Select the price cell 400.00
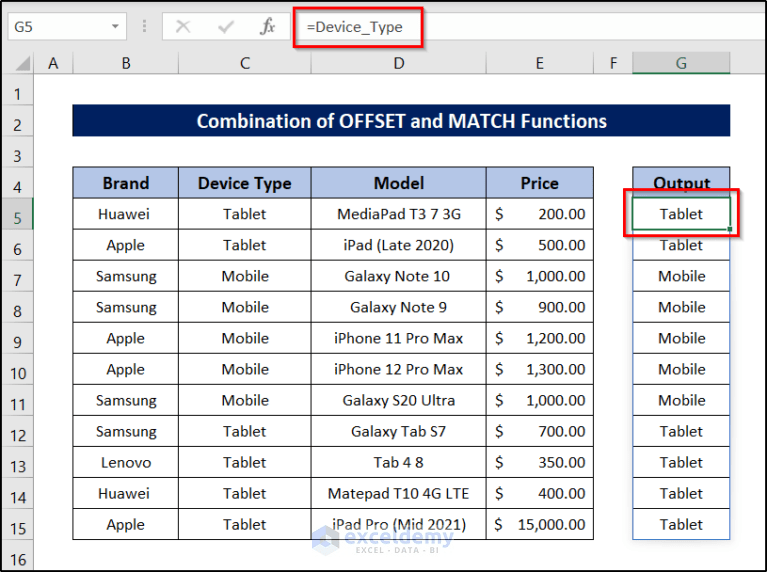The image size is (767, 572). (x=540, y=493)
